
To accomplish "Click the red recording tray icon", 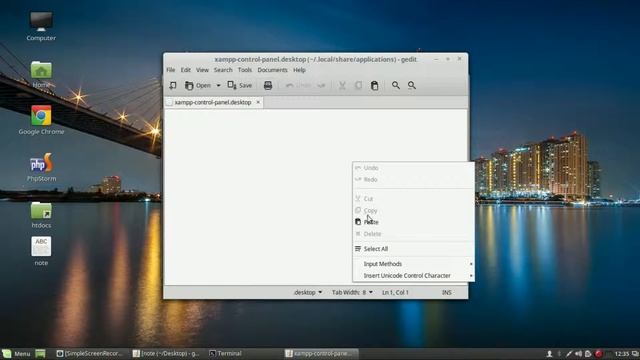I will [x=598, y=353].
